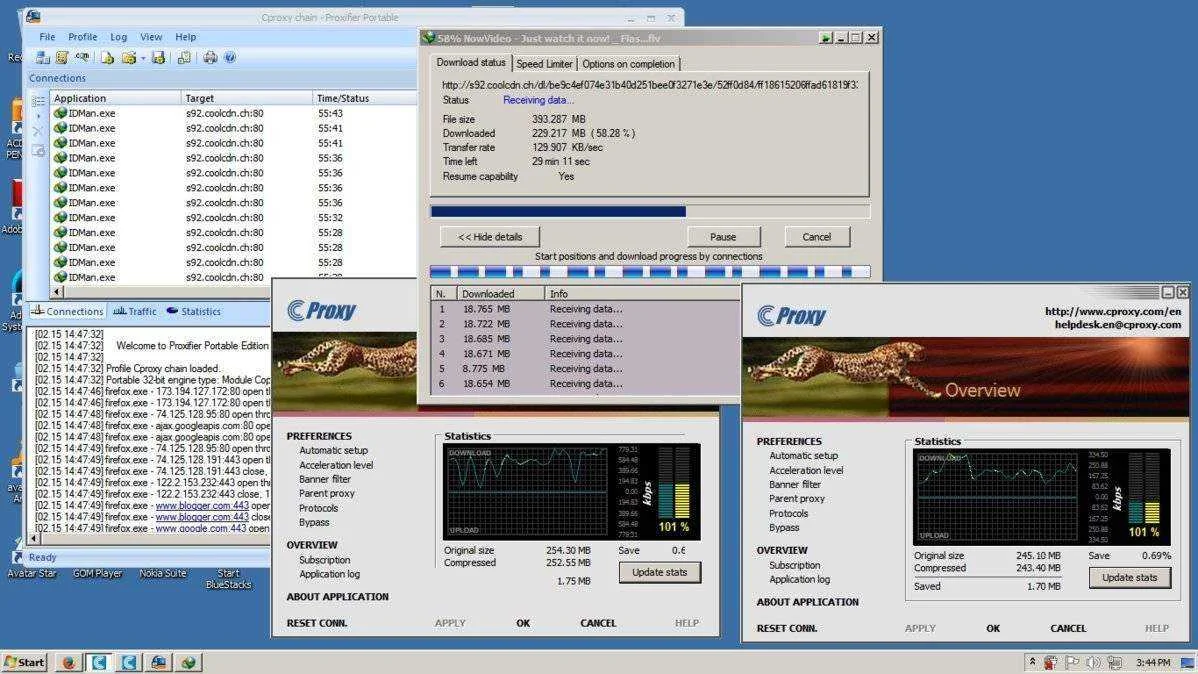
Task: Open the Proxification Rules toolbar icon
Action: click(62, 57)
